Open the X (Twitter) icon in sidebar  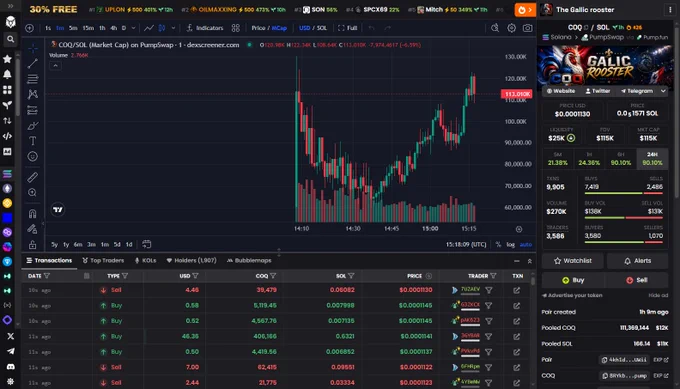[10, 336]
